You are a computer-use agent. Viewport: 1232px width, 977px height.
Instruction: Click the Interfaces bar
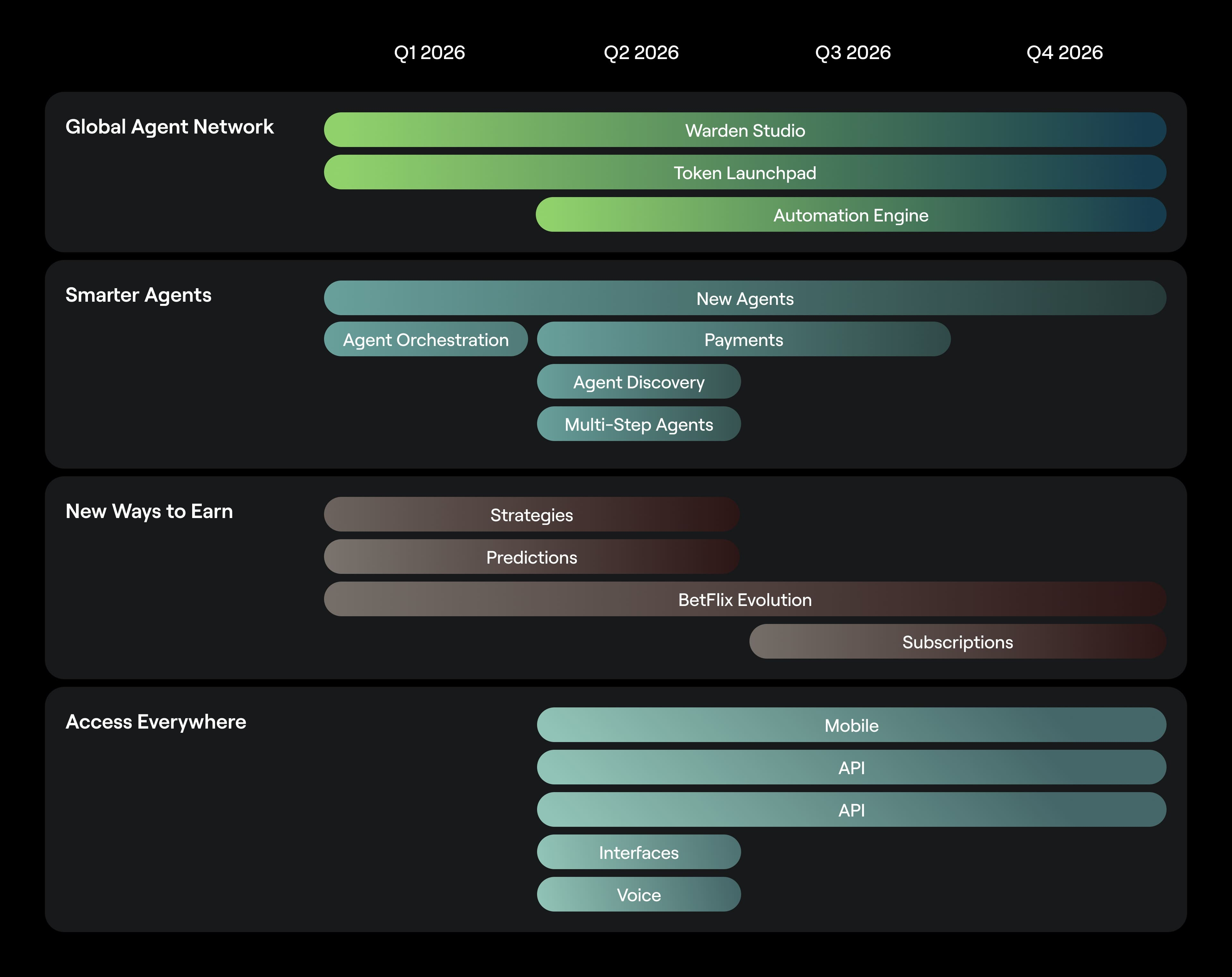coord(638,852)
